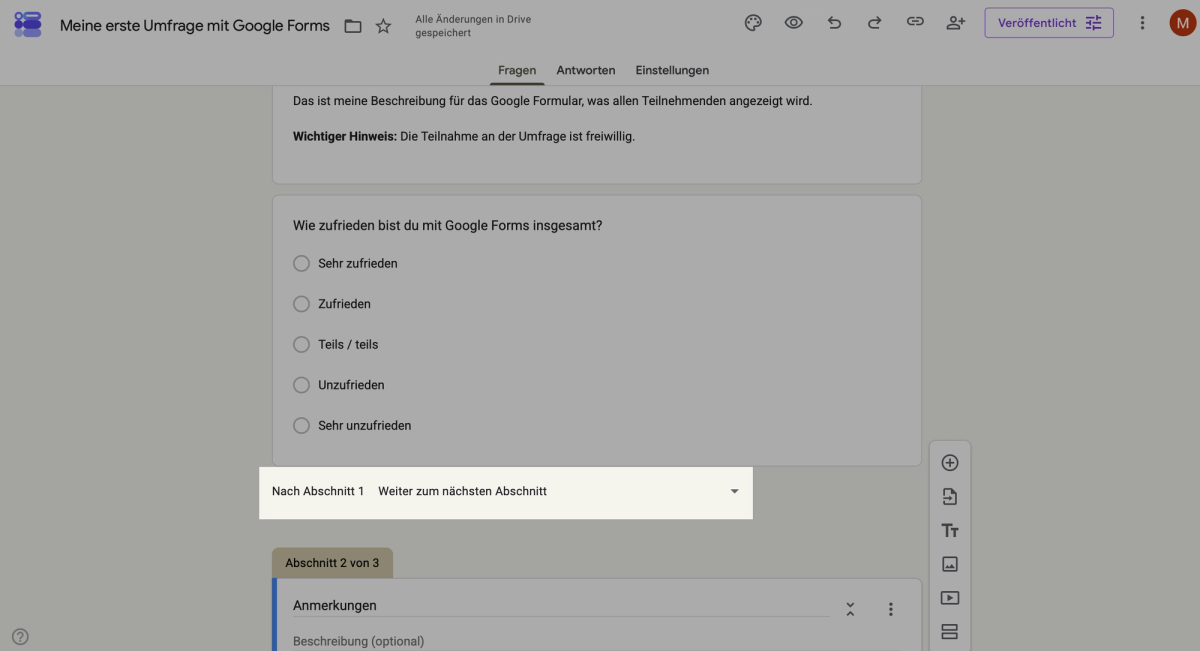Edit the Anmerkungen section title

click(561, 606)
